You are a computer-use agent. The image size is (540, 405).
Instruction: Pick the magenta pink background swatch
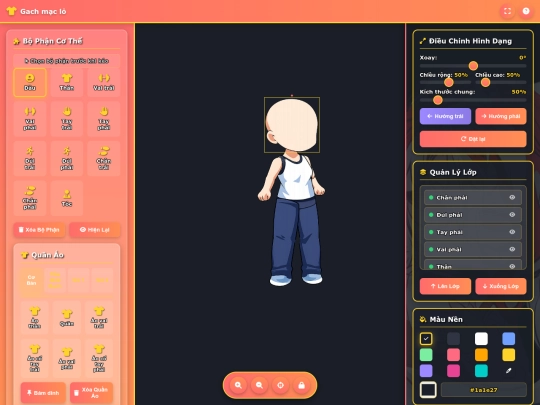(x=454, y=371)
